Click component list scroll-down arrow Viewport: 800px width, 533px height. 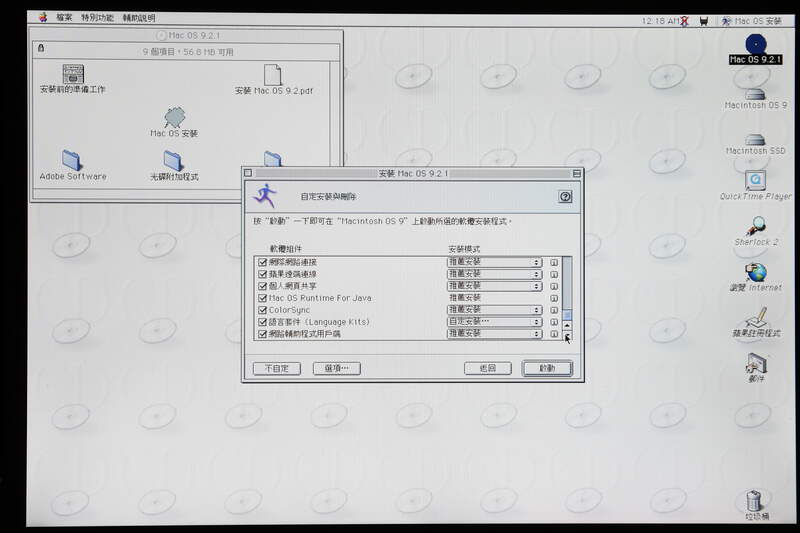point(567,336)
